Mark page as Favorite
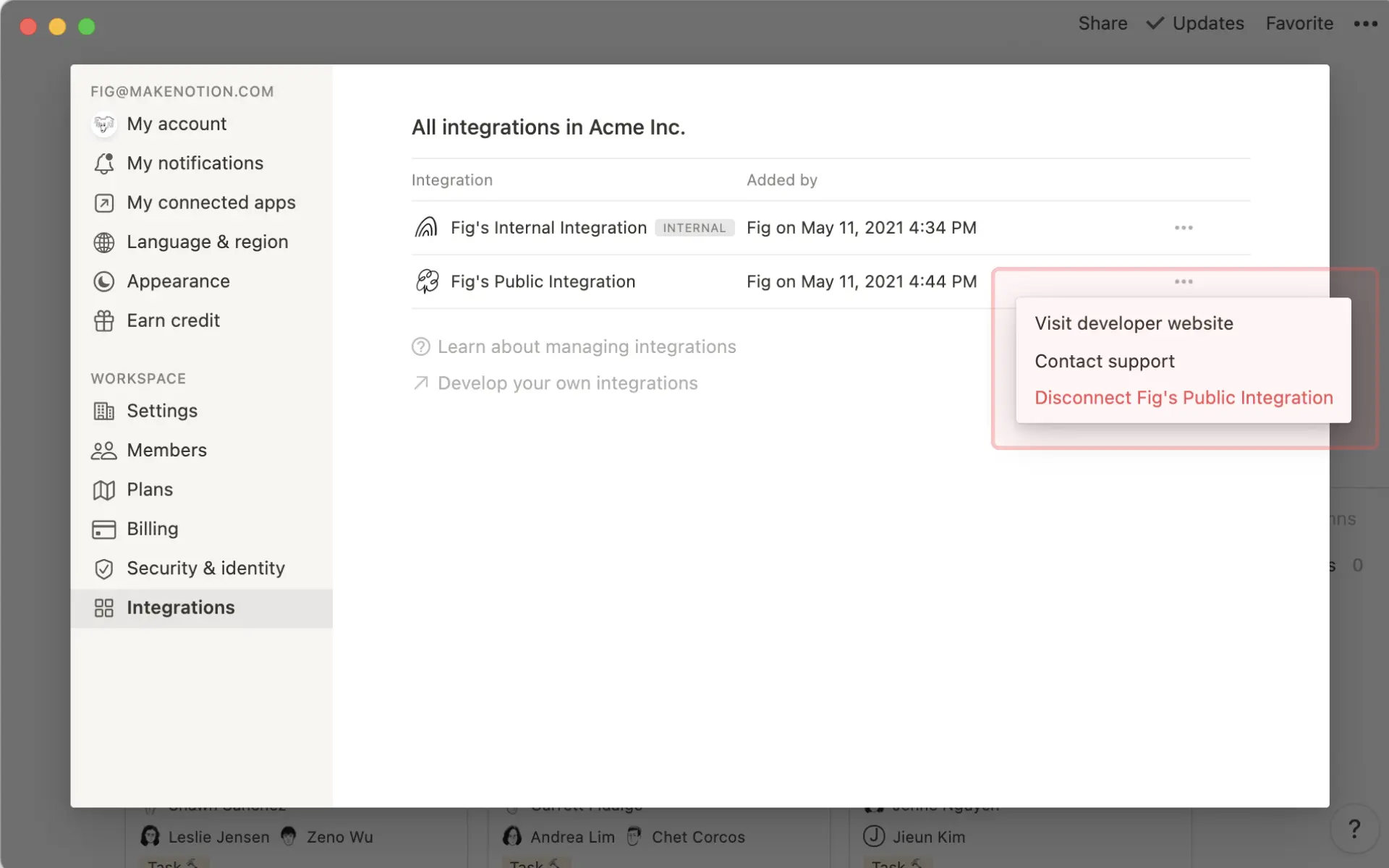This screenshot has height=868, width=1389. (x=1299, y=23)
